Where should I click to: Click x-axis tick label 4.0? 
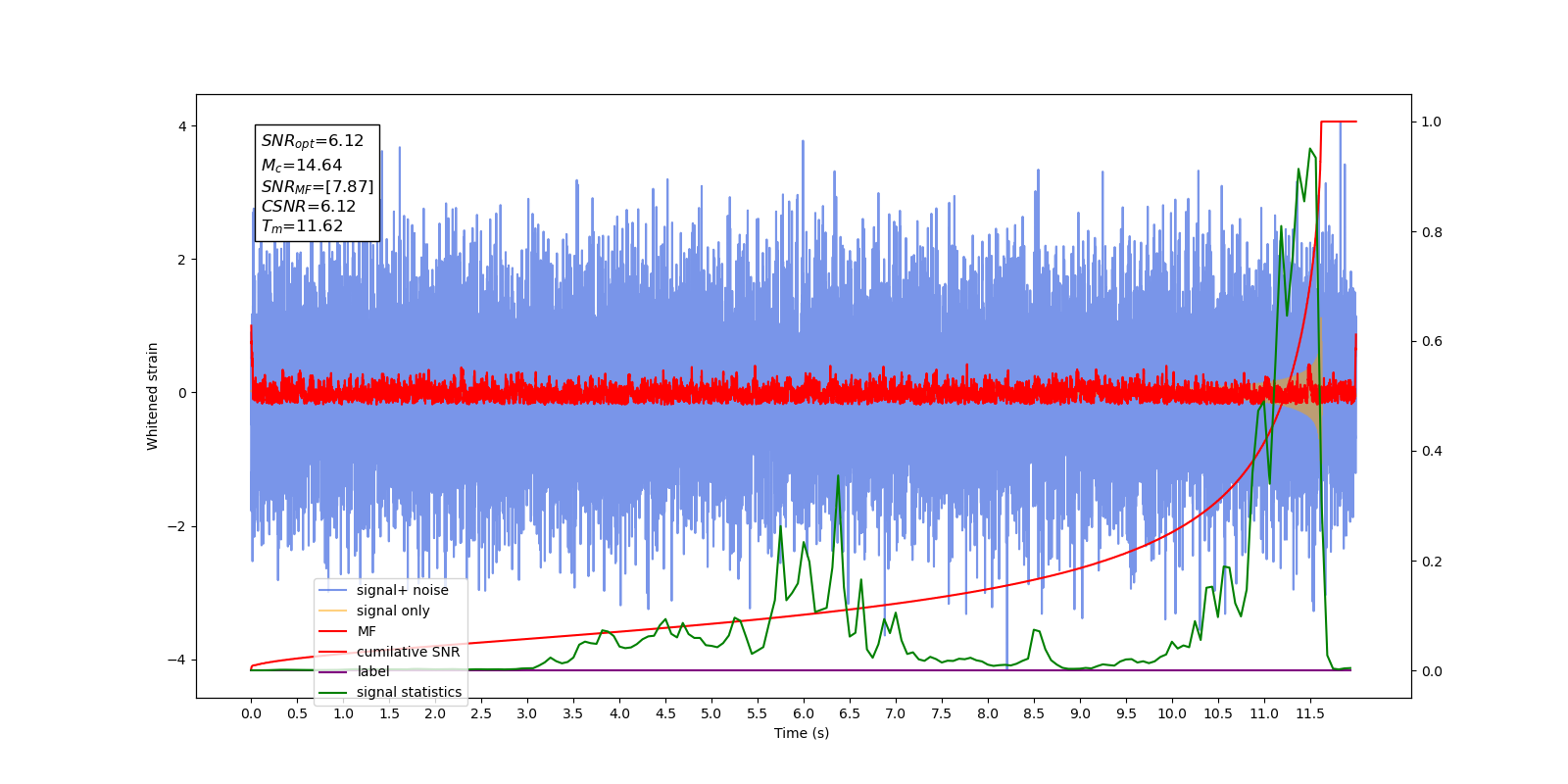pyautogui.click(x=619, y=713)
